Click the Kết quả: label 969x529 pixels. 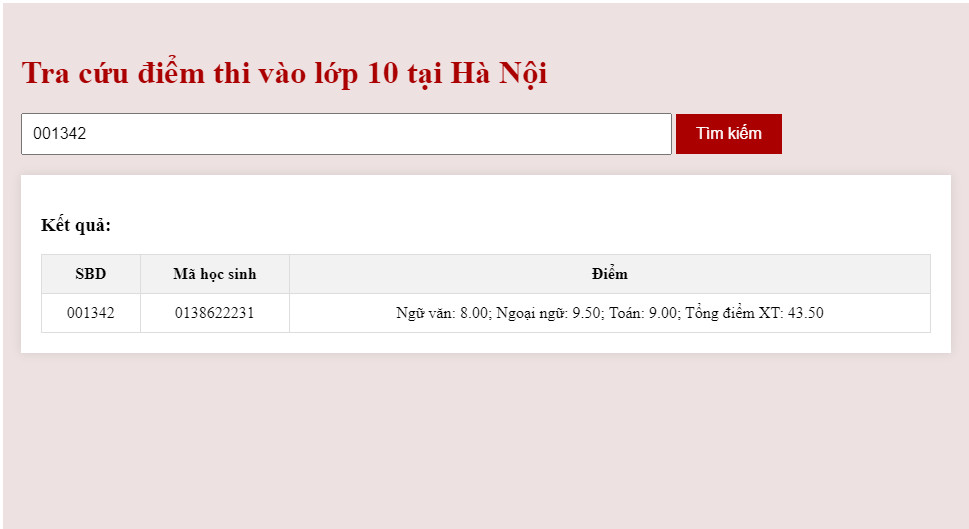(76, 225)
